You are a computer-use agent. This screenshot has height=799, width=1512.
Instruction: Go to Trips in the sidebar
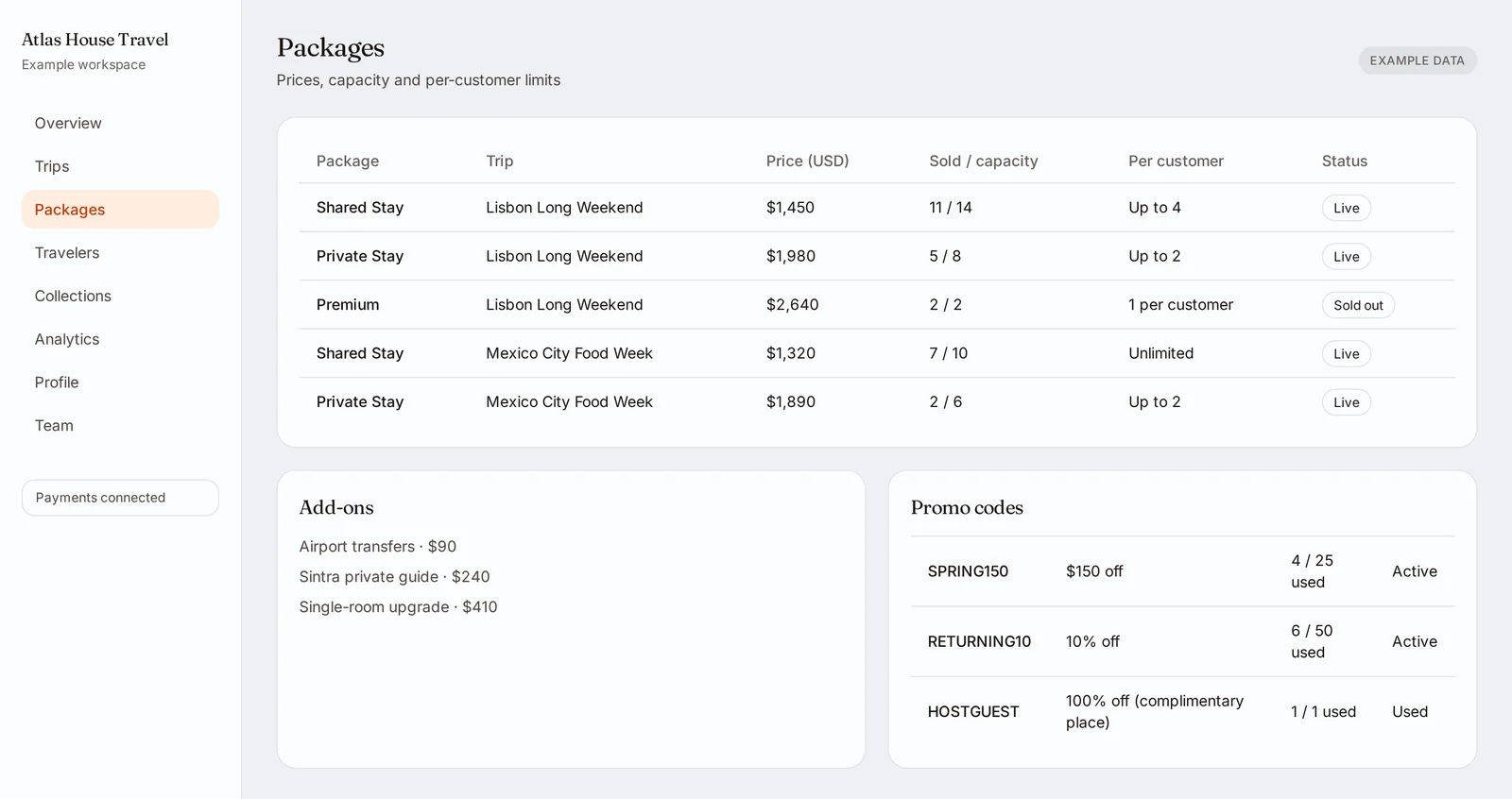(120, 166)
